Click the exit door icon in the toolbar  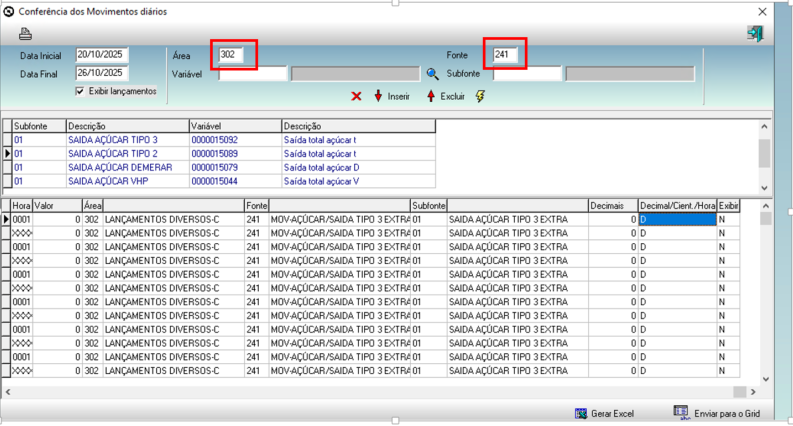pos(755,34)
